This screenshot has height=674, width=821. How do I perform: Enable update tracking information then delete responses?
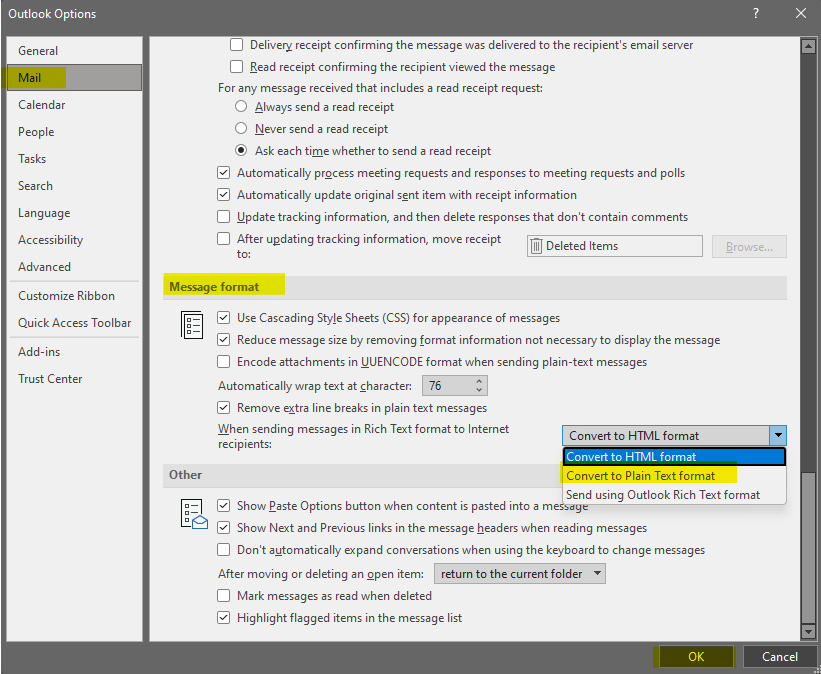click(x=224, y=216)
